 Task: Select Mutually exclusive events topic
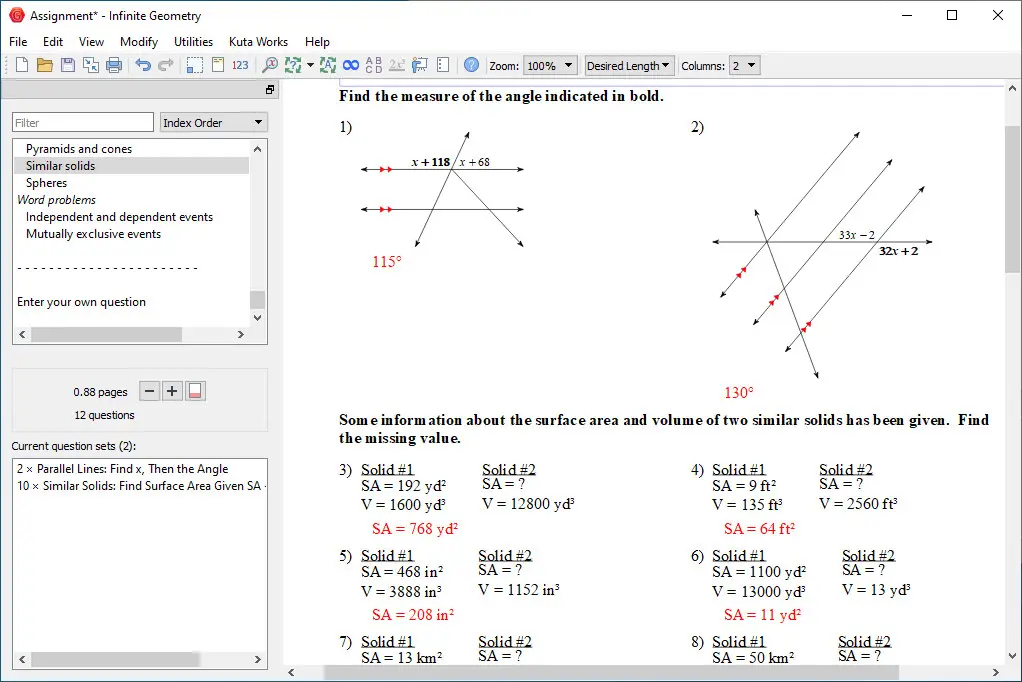click(x=93, y=233)
